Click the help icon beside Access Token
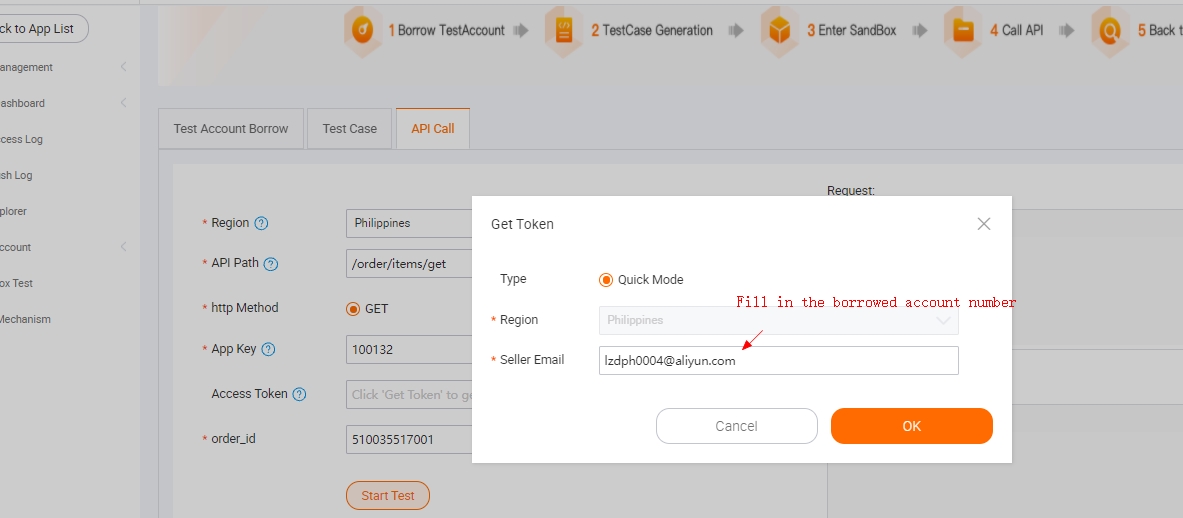1183x518 pixels. click(299, 395)
